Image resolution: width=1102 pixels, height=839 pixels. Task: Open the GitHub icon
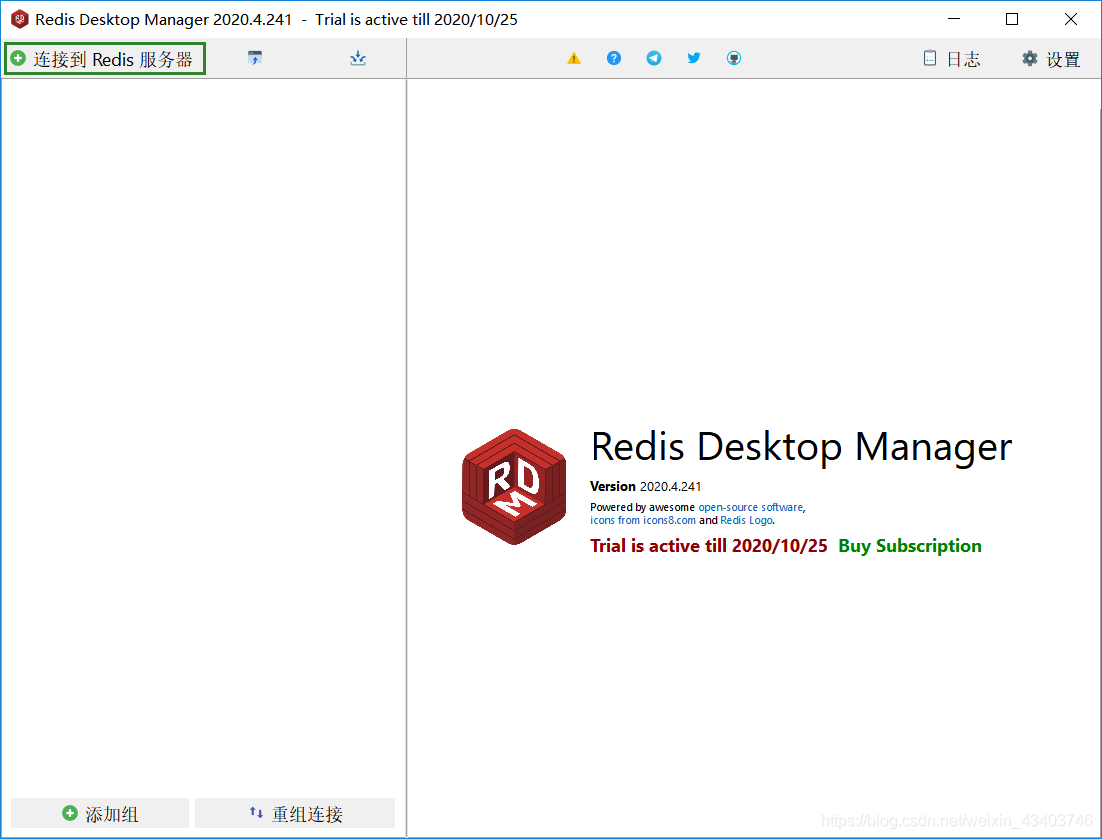[733, 58]
